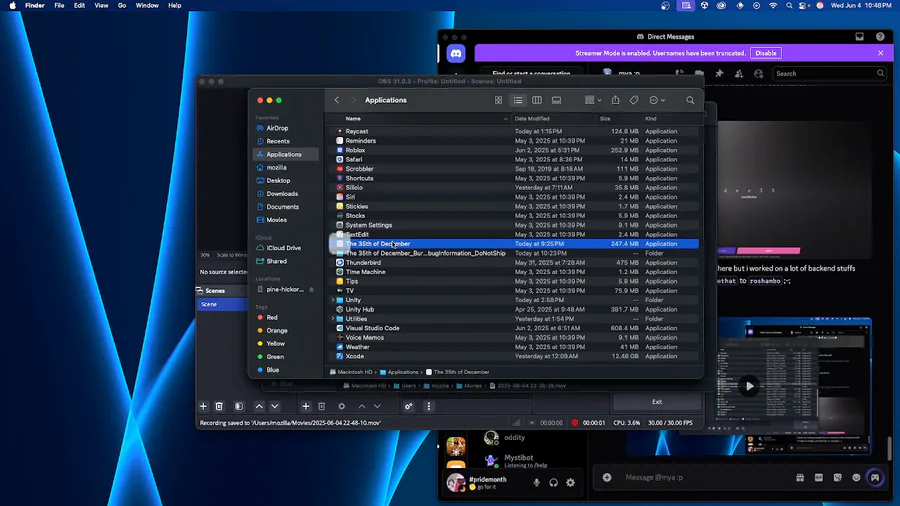Sort by Size column header
This screenshot has width=900, height=506.
coord(605,119)
